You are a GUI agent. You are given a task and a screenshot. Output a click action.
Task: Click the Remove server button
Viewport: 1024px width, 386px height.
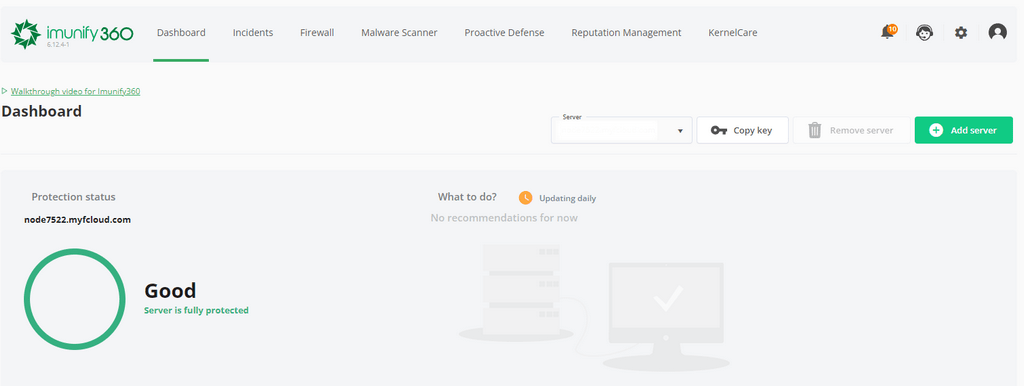pos(852,130)
